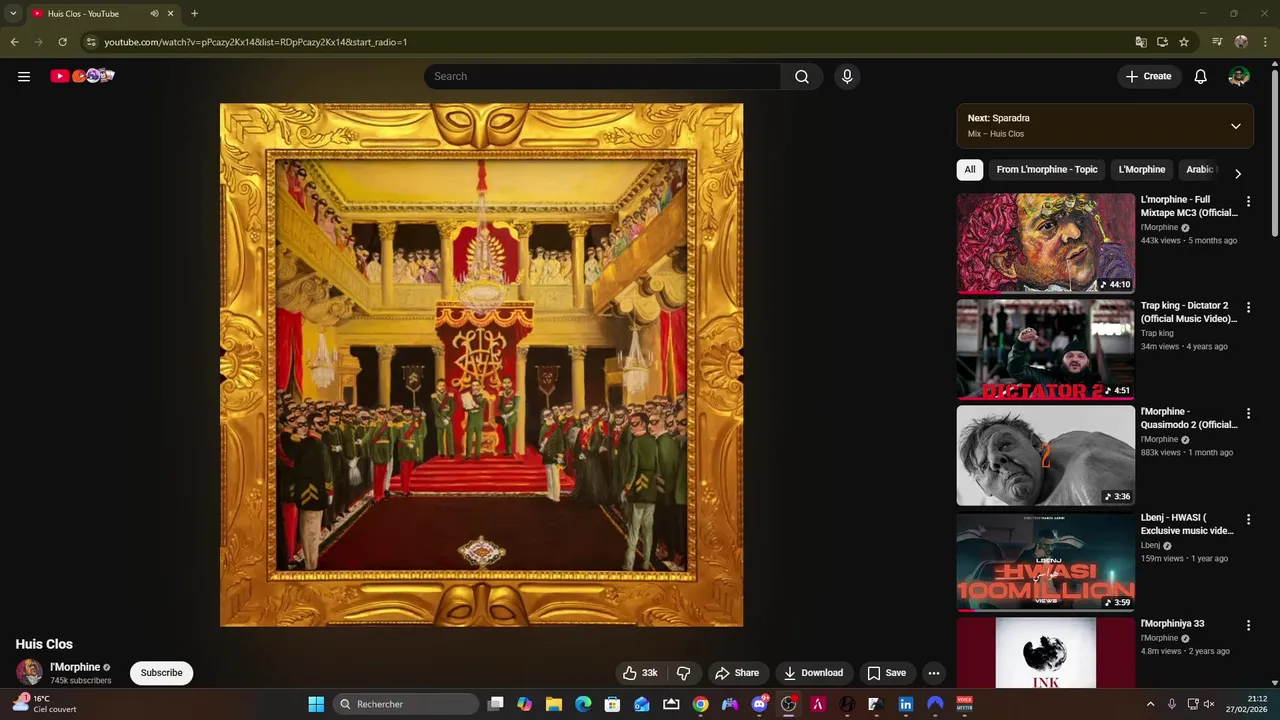The width and height of the screenshot is (1280, 720).
Task: Open more actions ellipsis under video
Action: (x=933, y=673)
